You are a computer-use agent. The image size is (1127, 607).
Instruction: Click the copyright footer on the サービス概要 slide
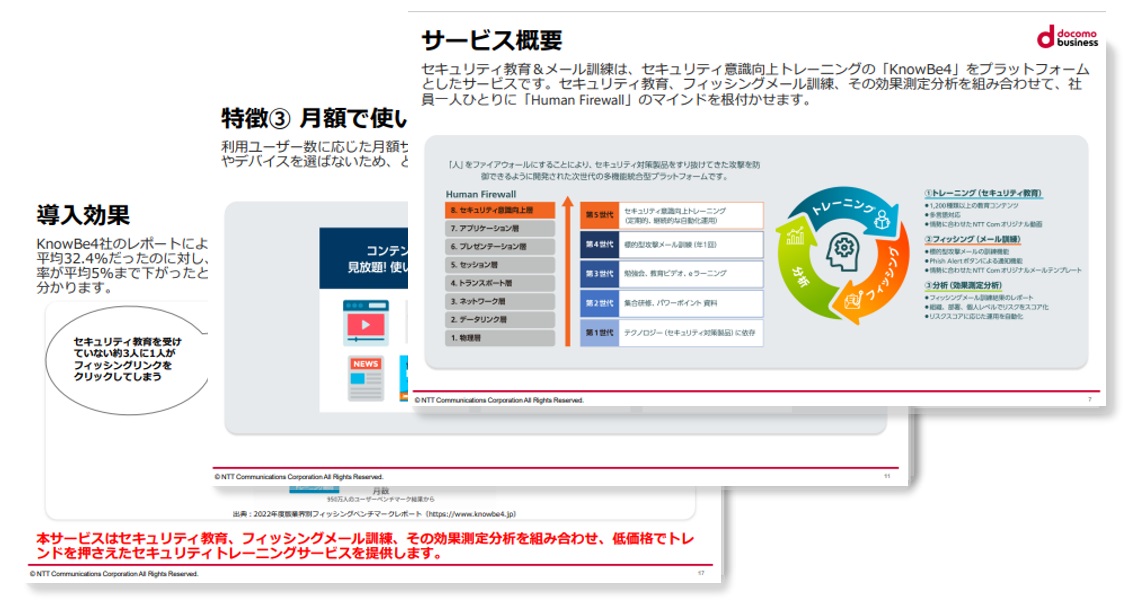[x=499, y=400]
